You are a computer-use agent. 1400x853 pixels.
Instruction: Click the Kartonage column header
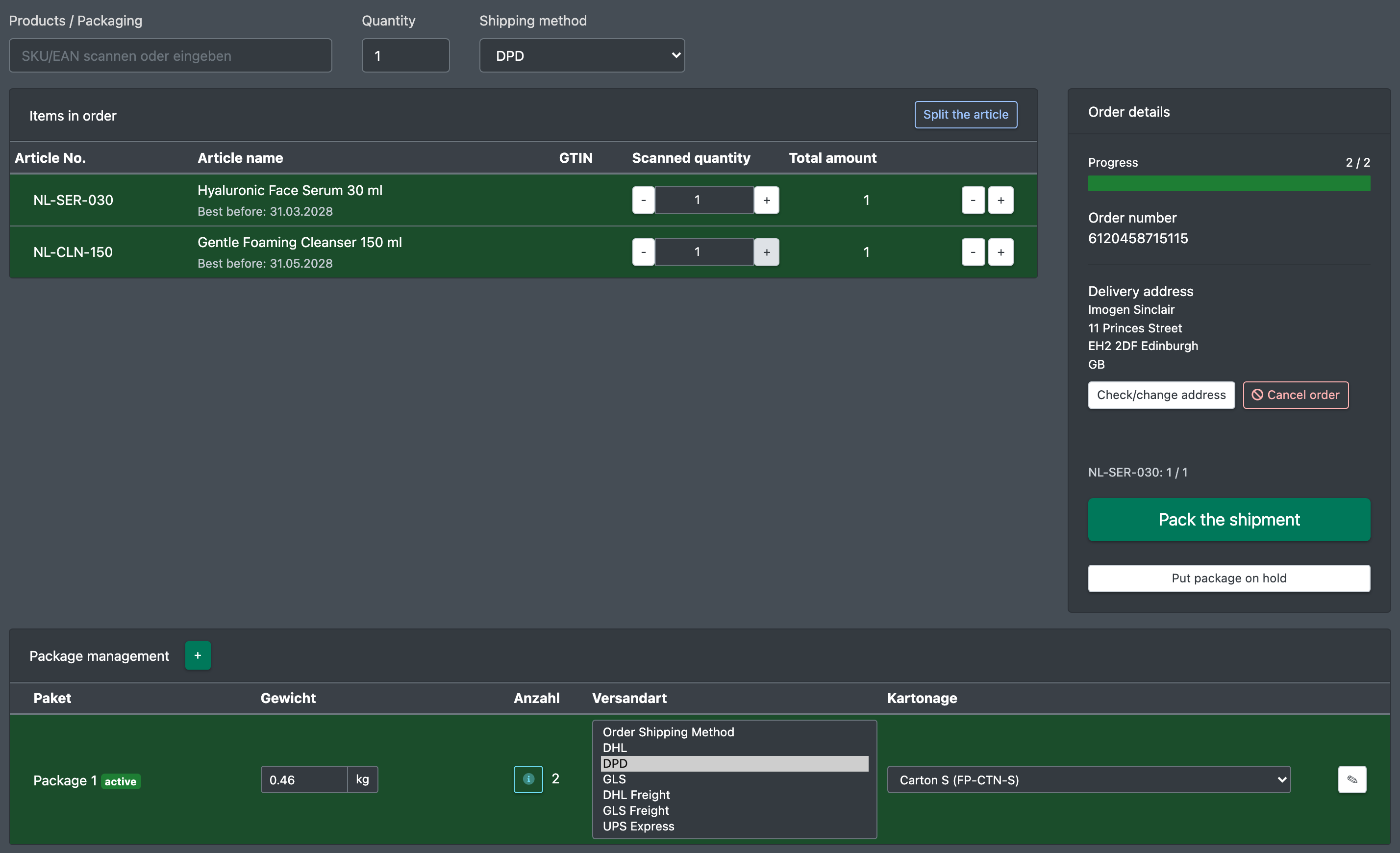pyautogui.click(x=922, y=698)
